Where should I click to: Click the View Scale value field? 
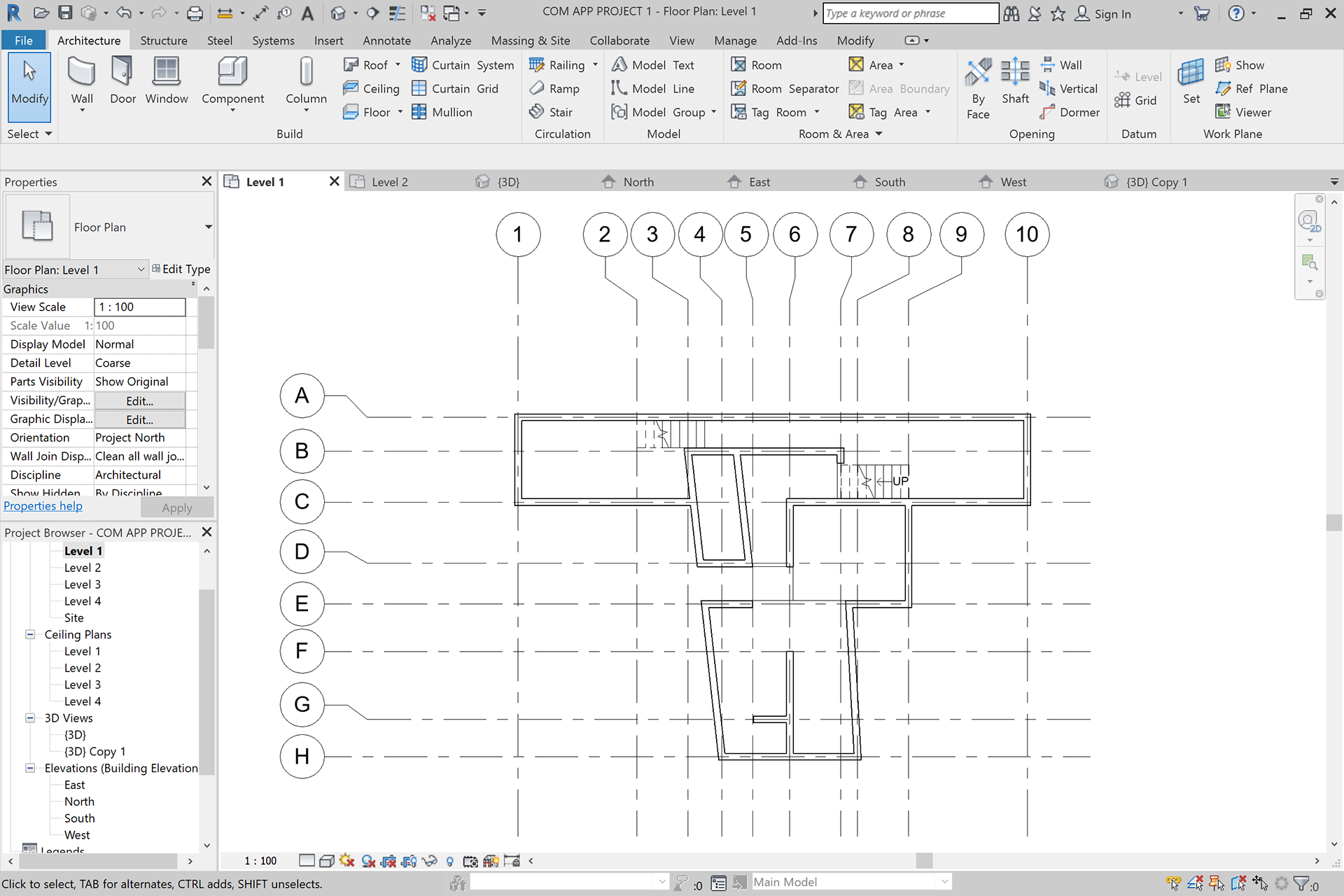pos(140,307)
